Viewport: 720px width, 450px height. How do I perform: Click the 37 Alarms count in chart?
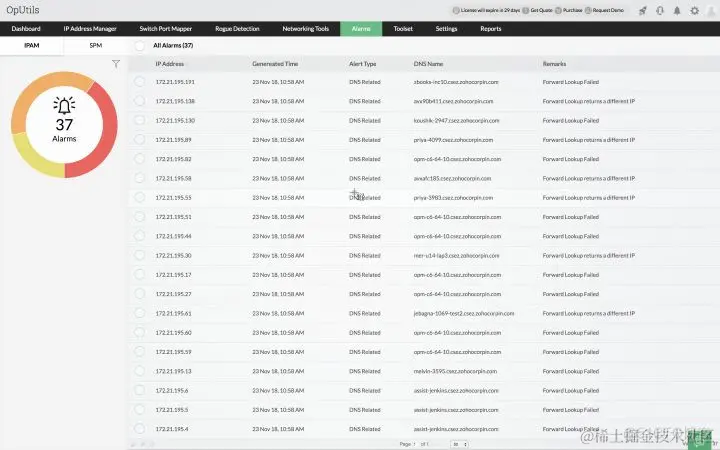click(64, 130)
